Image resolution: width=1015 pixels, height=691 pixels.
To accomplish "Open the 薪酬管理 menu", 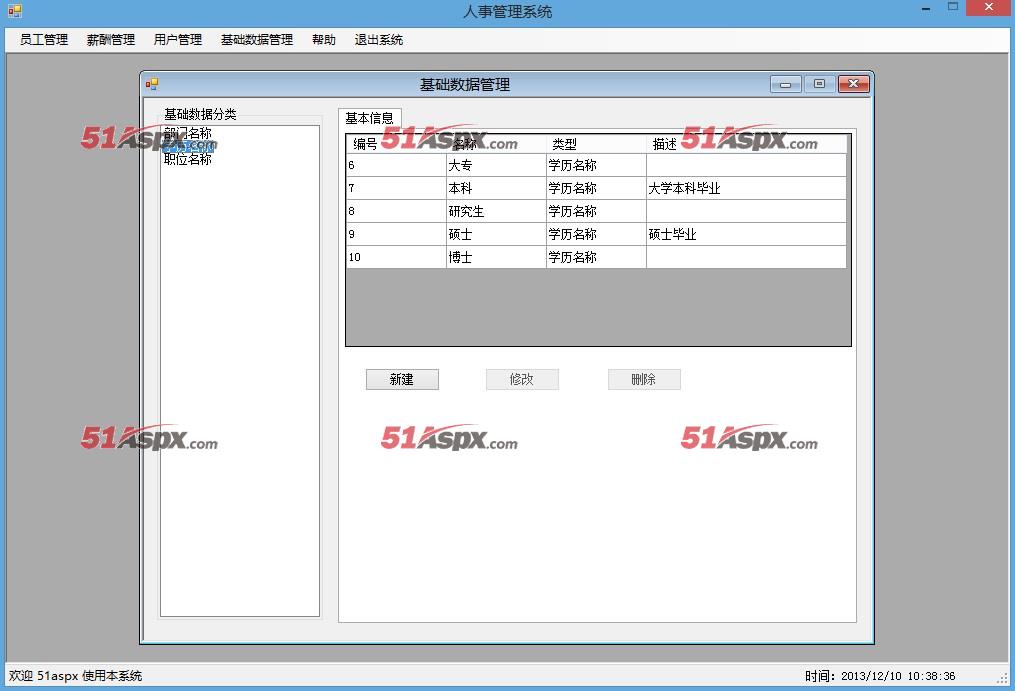I will pos(110,40).
